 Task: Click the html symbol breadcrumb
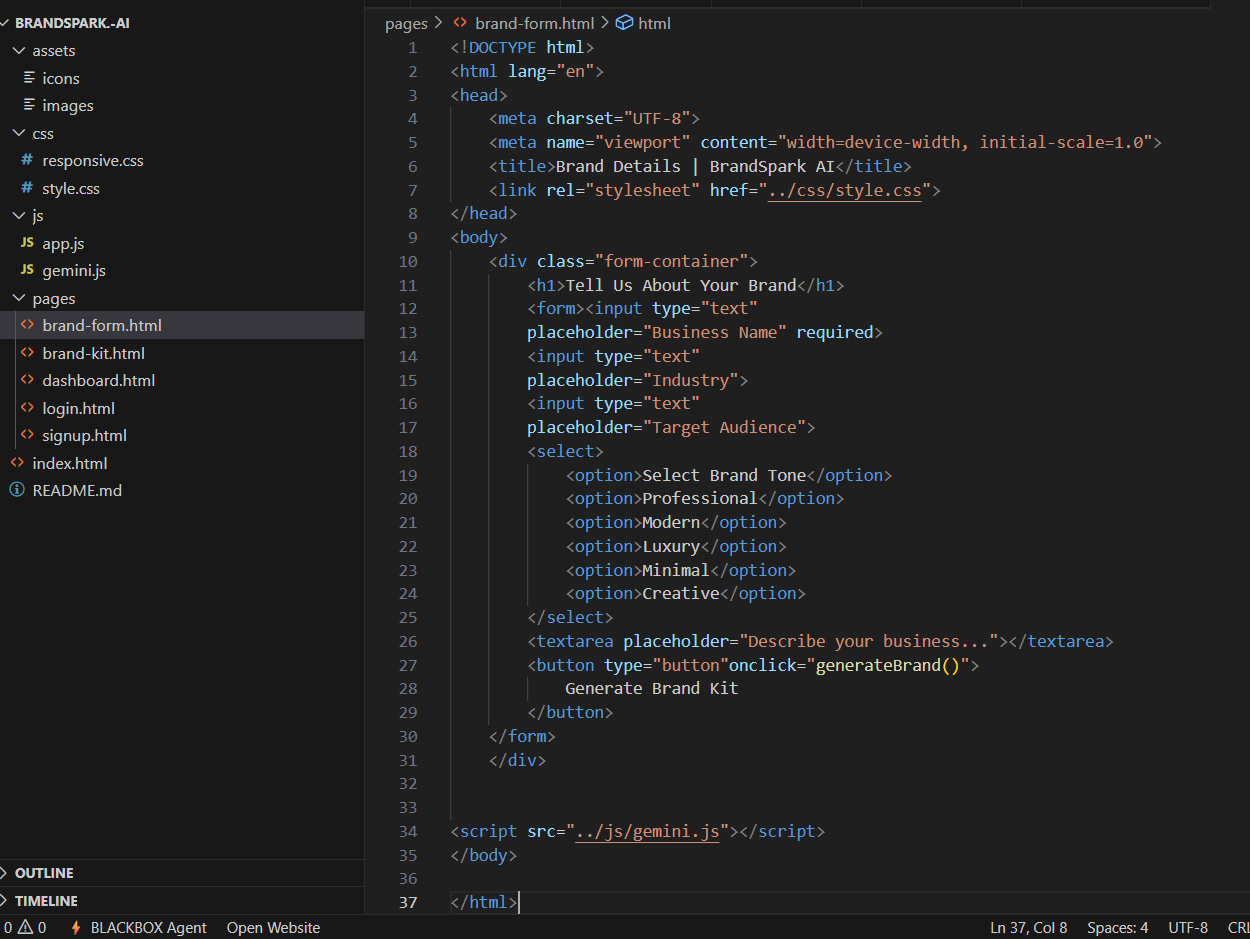[654, 23]
